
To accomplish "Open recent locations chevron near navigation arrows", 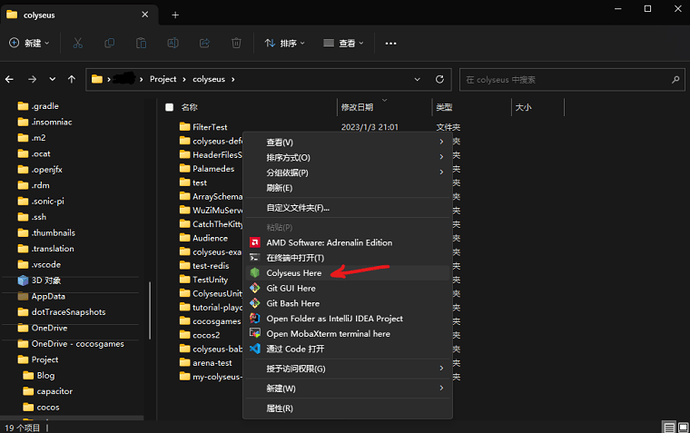I will pos(52,79).
